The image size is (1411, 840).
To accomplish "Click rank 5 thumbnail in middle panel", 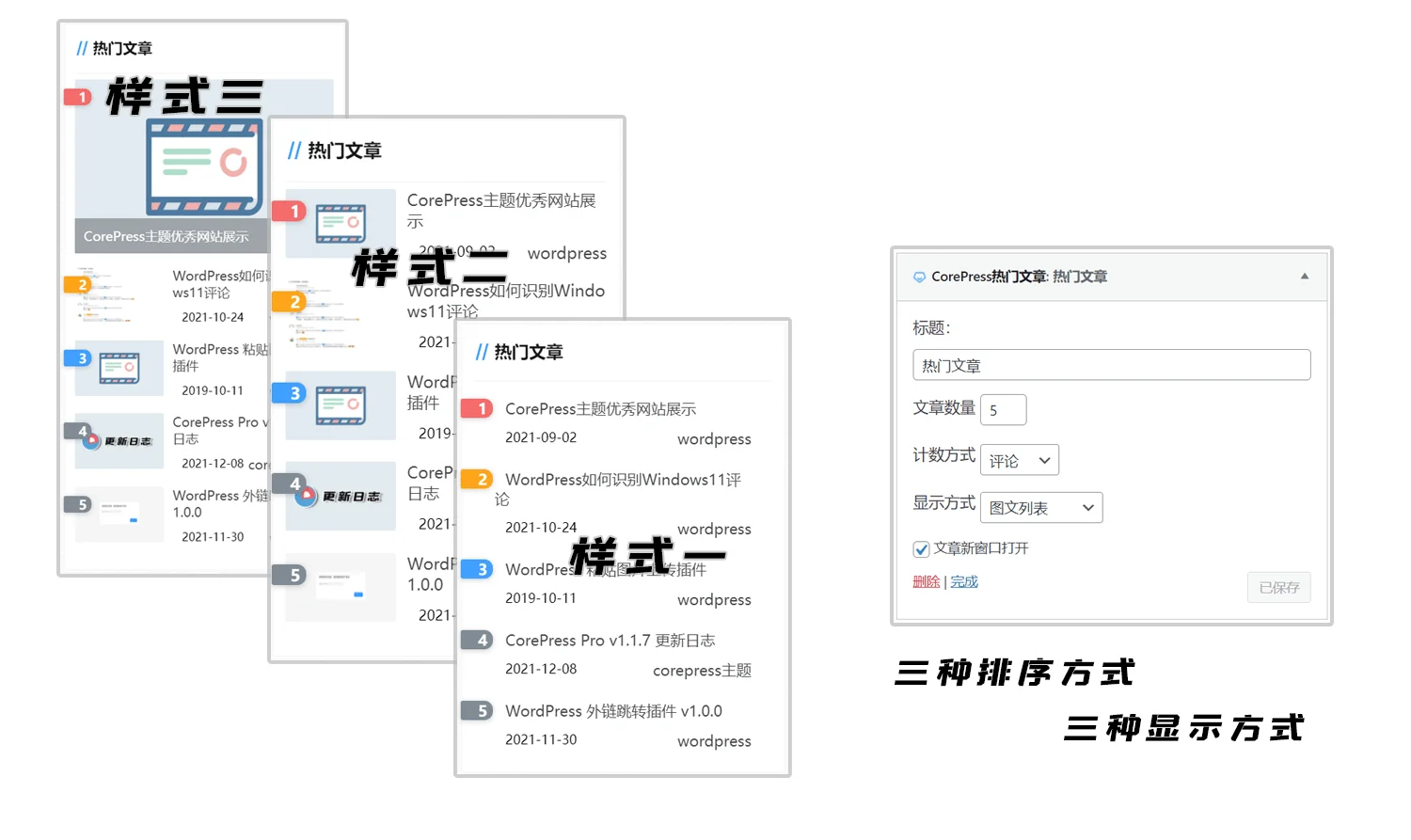I will tap(341, 587).
